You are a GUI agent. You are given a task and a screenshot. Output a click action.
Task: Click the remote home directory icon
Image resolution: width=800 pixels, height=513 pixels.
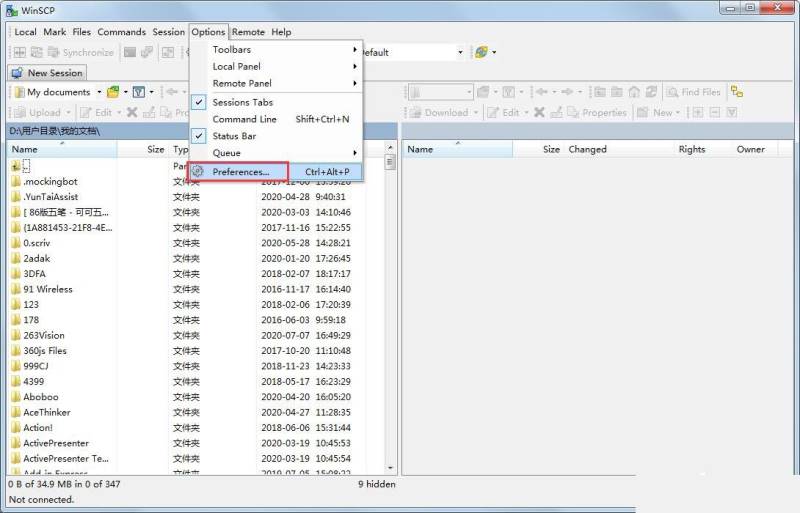tap(633, 92)
